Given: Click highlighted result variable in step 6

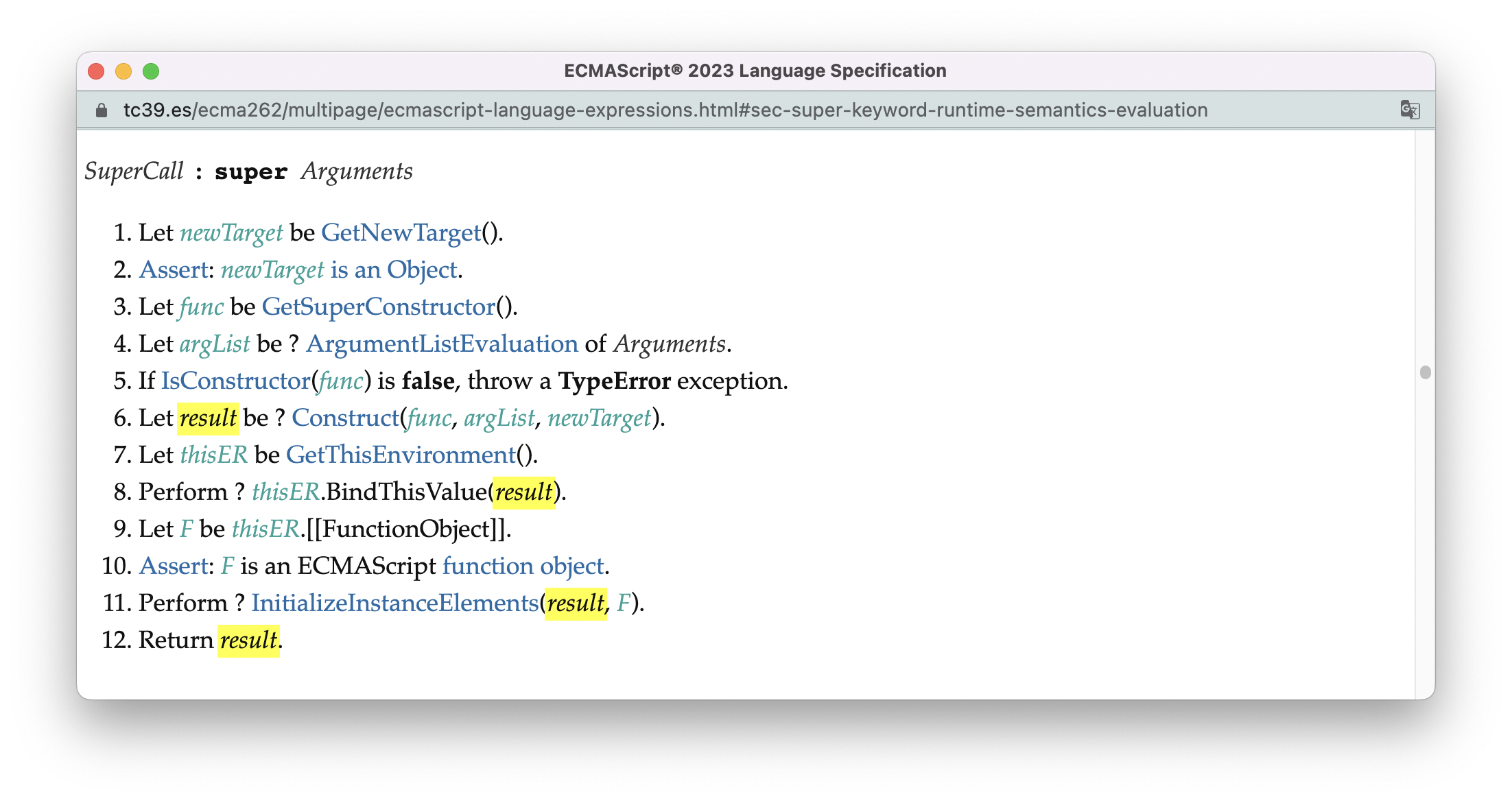Looking at the screenshot, I should coord(209,418).
